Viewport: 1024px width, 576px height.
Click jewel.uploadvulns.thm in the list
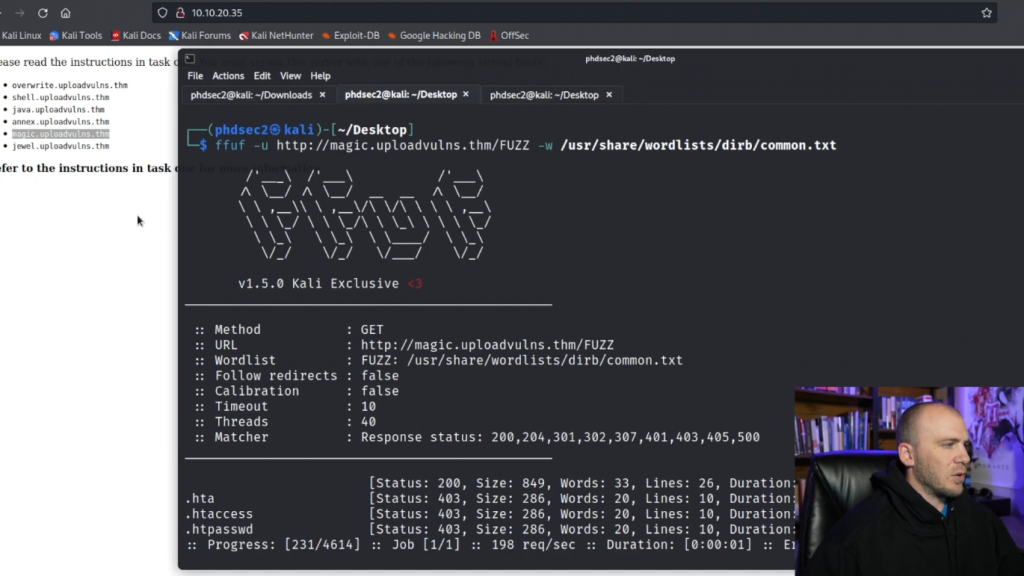tap(61, 146)
